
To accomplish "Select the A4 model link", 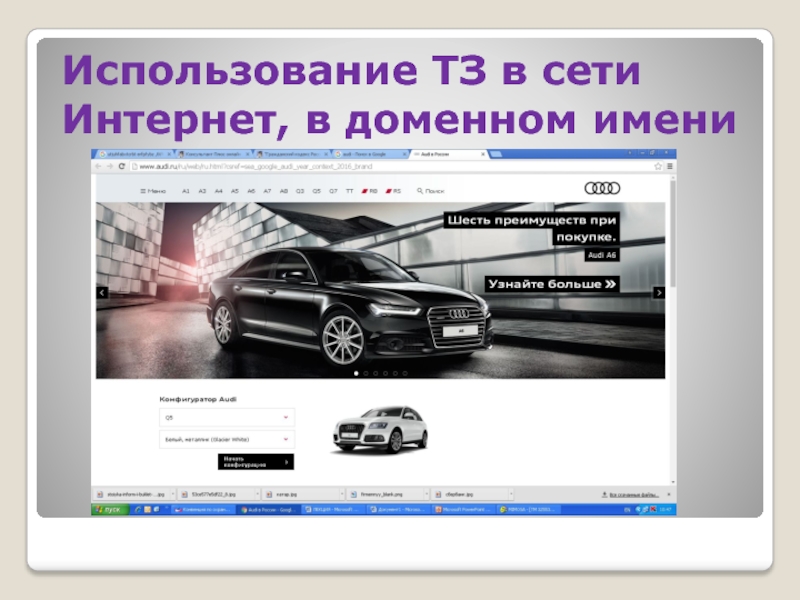I will tap(218, 191).
